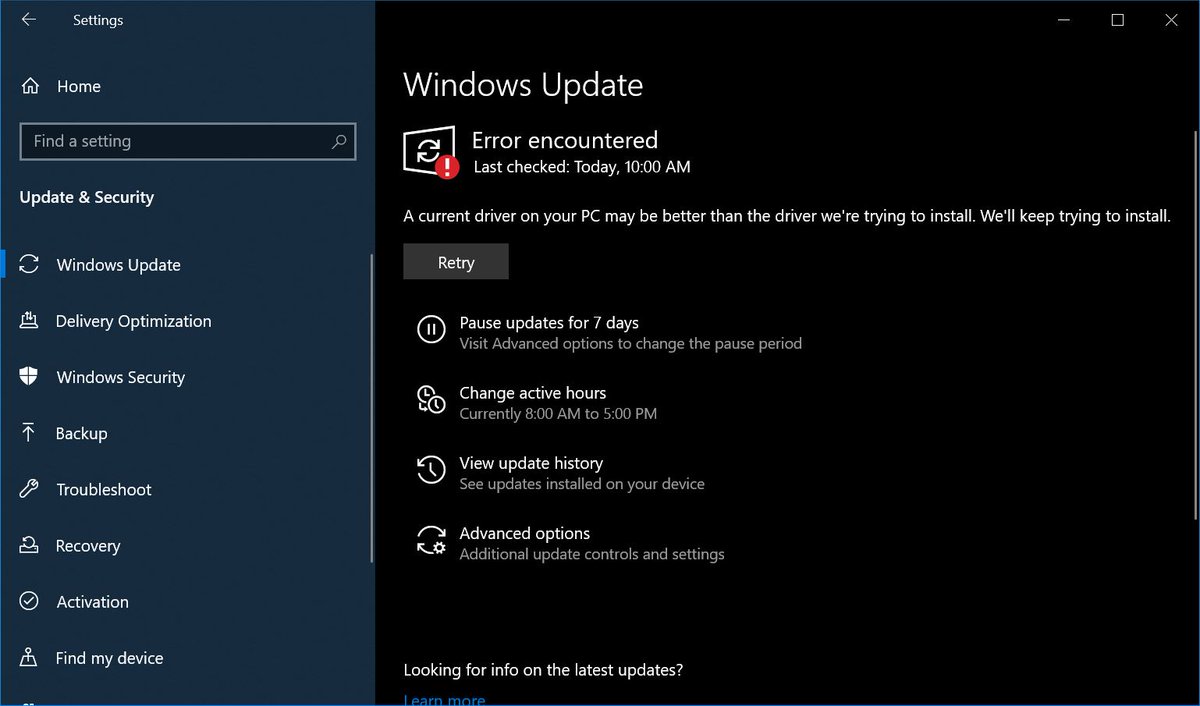Click the driver error message text
The height and width of the screenshot is (706, 1200).
click(x=787, y=216)
